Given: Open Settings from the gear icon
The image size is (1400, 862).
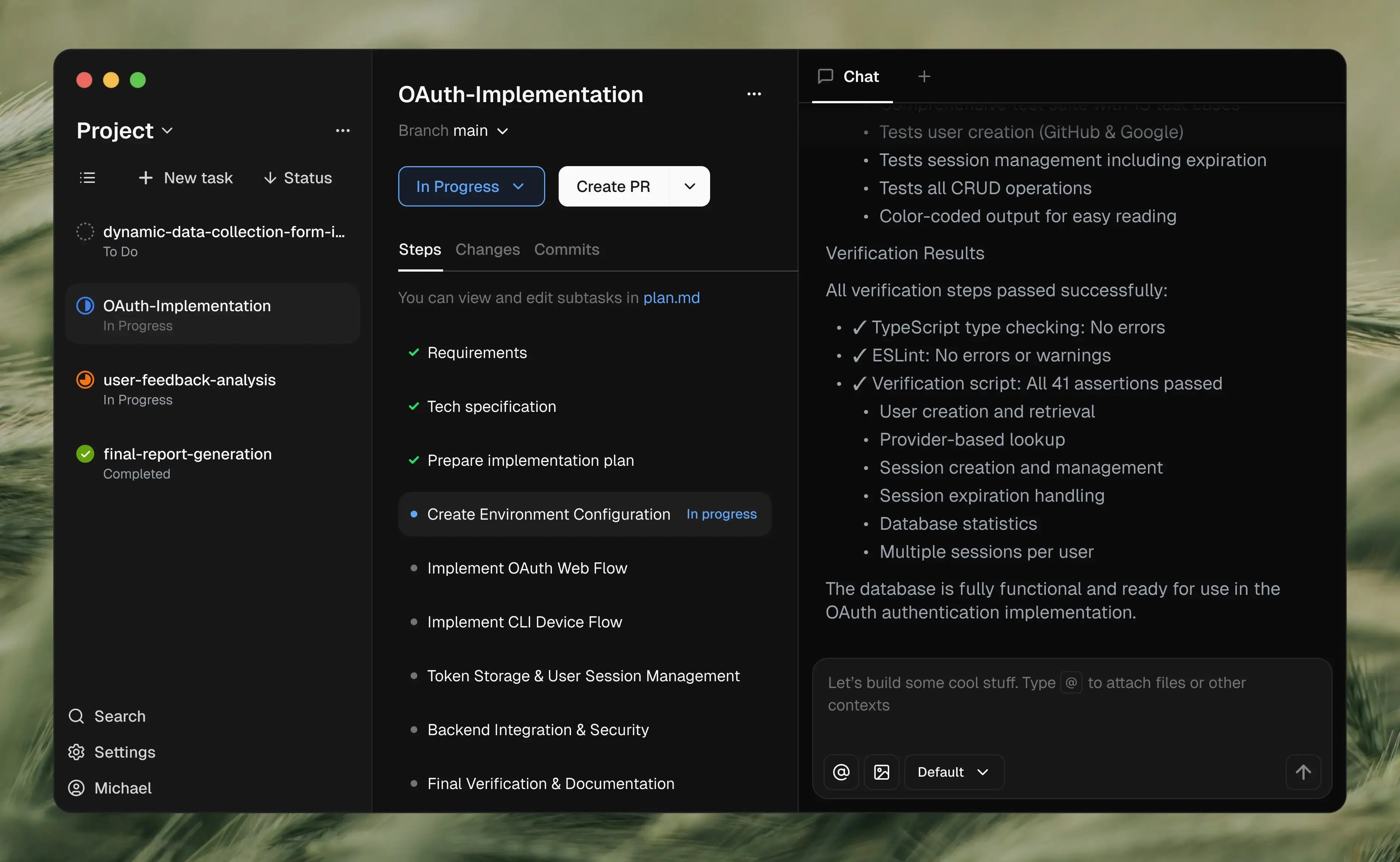Looking at the screenshot, I should click(76, 752).
